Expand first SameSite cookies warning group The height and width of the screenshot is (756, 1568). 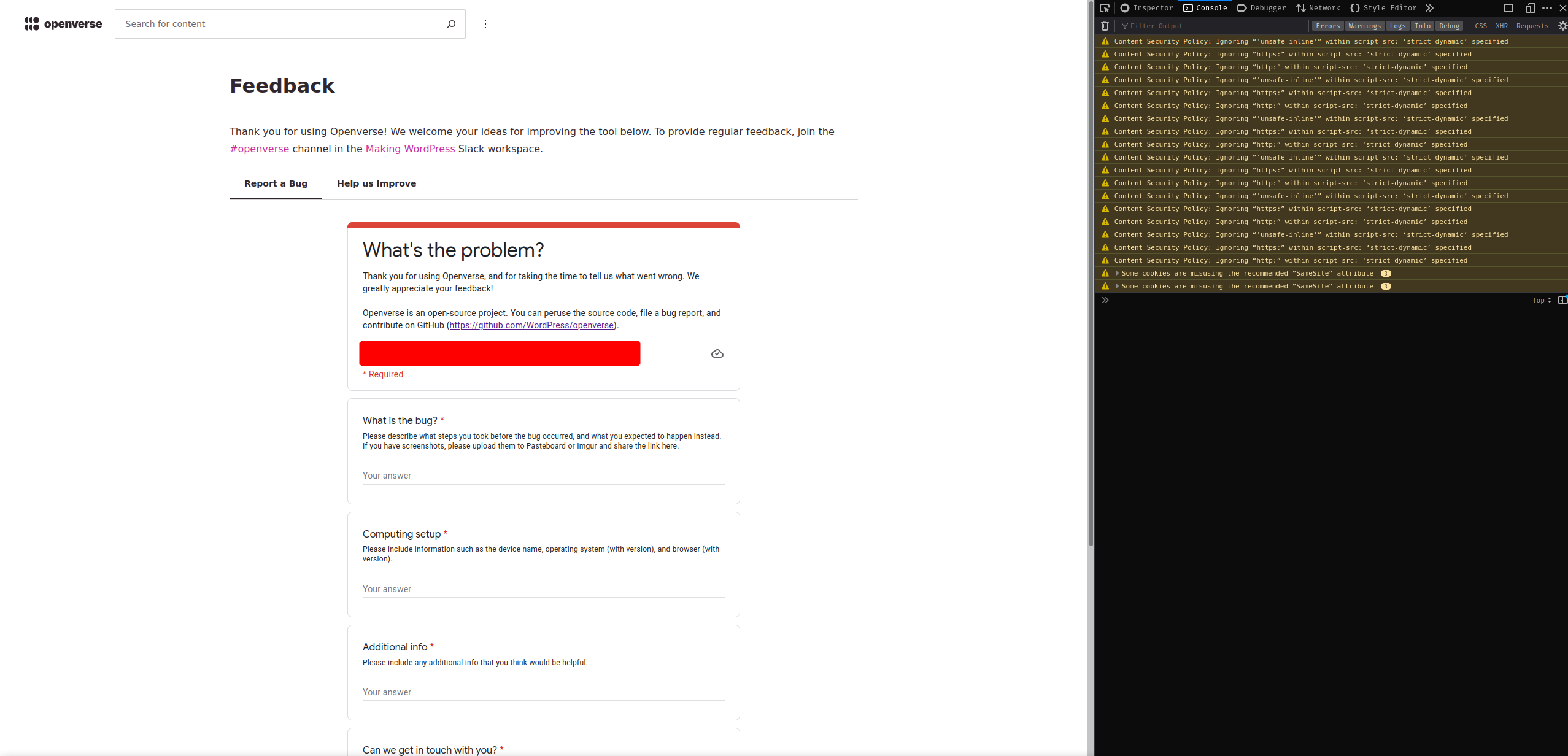coord(1117,274)
